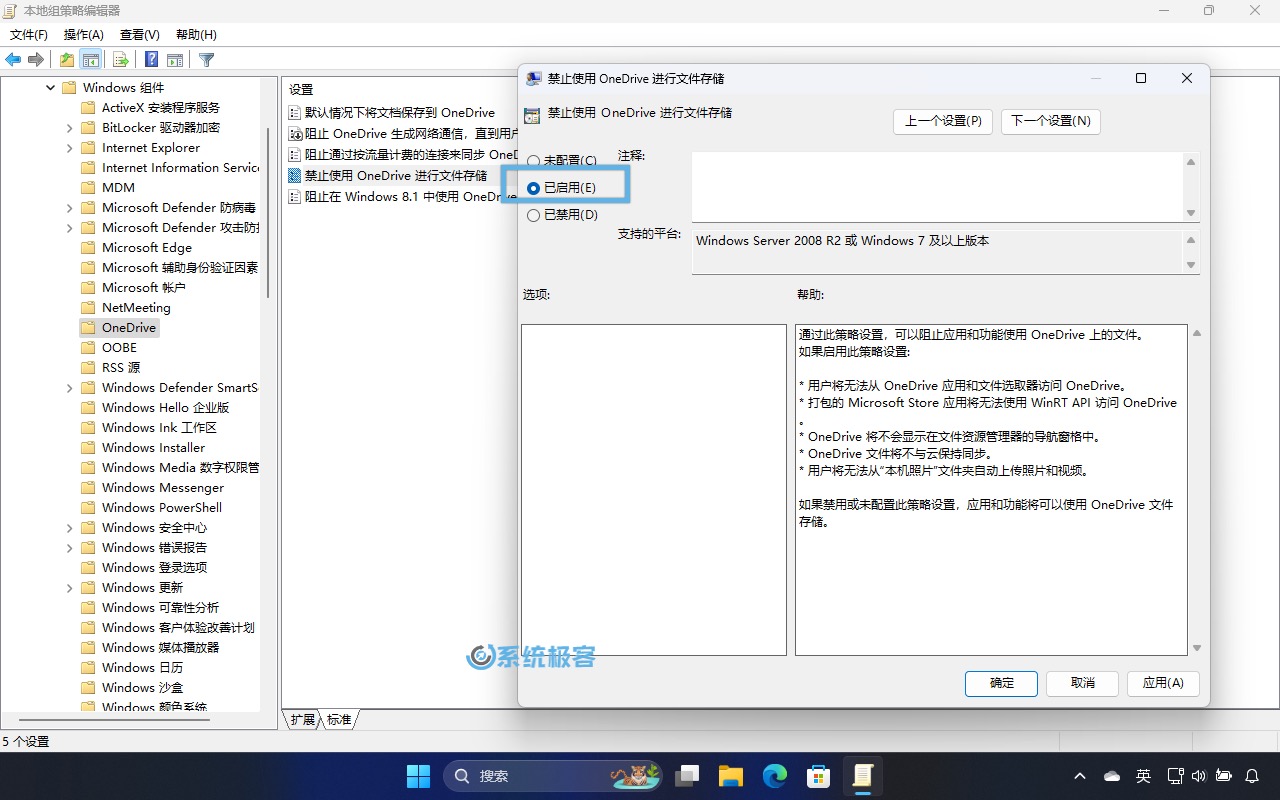The width and height of the screenshot is (1280, 800).
Task: Open OneDrive cloud icon in system tray
Action: (1112, 776)
